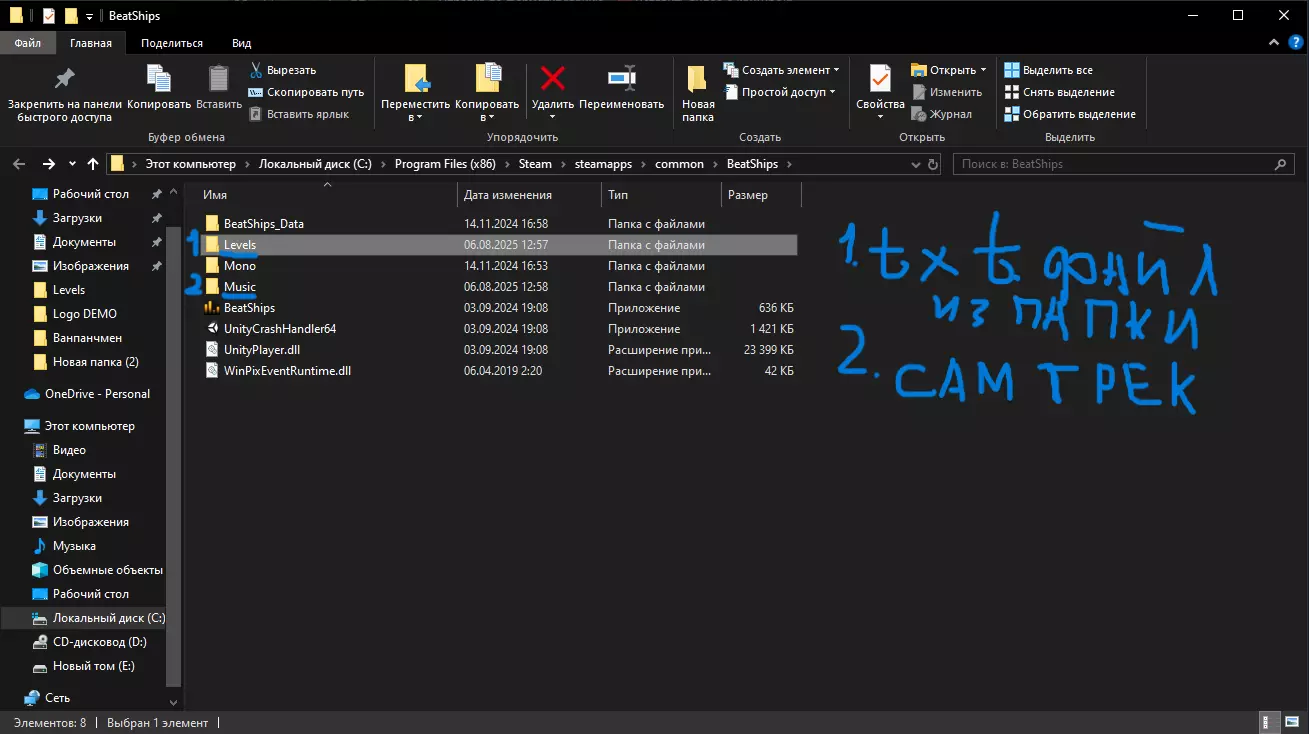Image resolution: width=1309 pixels, height=734 pixels.
Task: Click Скопировать путь in the ribbon
Action: (x=306, y=92)
